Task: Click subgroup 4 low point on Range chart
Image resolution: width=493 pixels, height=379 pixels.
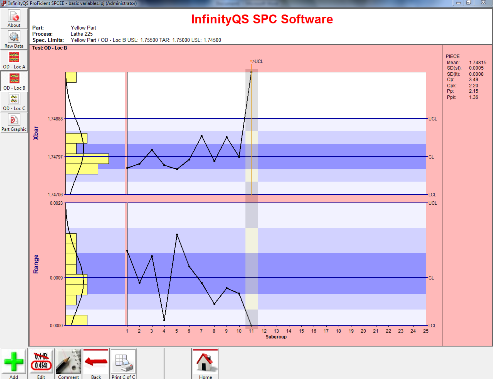Action: click(x=164, y=320)
